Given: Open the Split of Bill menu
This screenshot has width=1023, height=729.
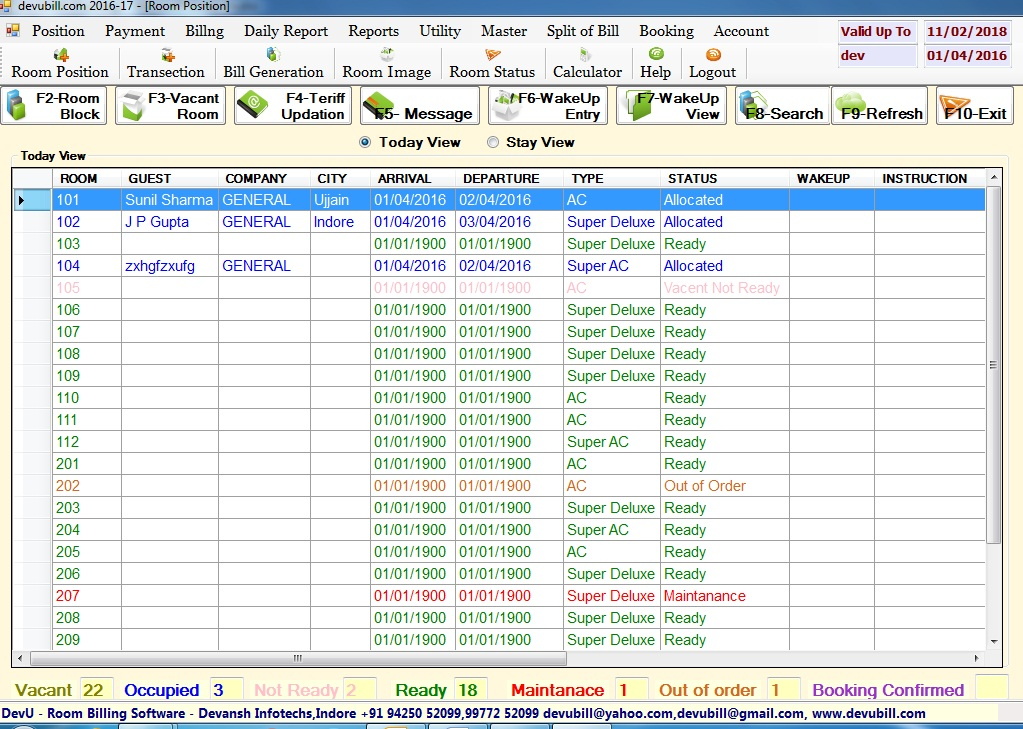Looking at the screenshot, I should pyautogui.click(x=583, y=31).
